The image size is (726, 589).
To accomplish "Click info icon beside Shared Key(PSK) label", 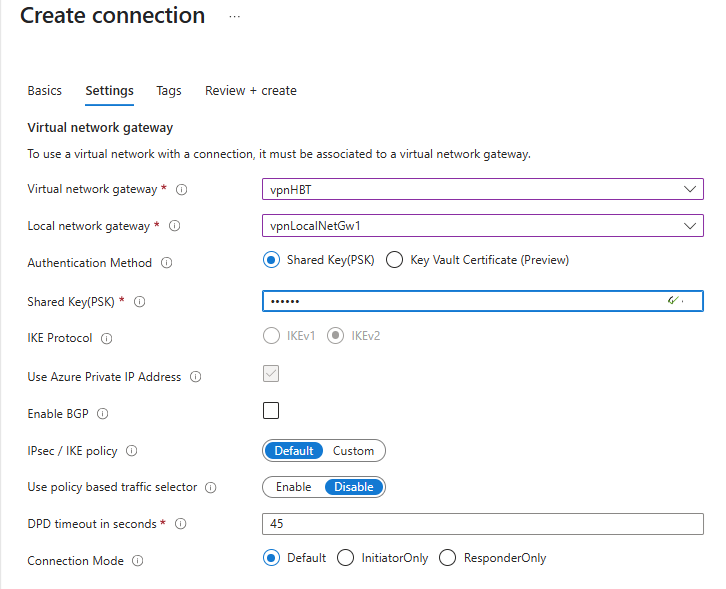I will click(140, 301).
